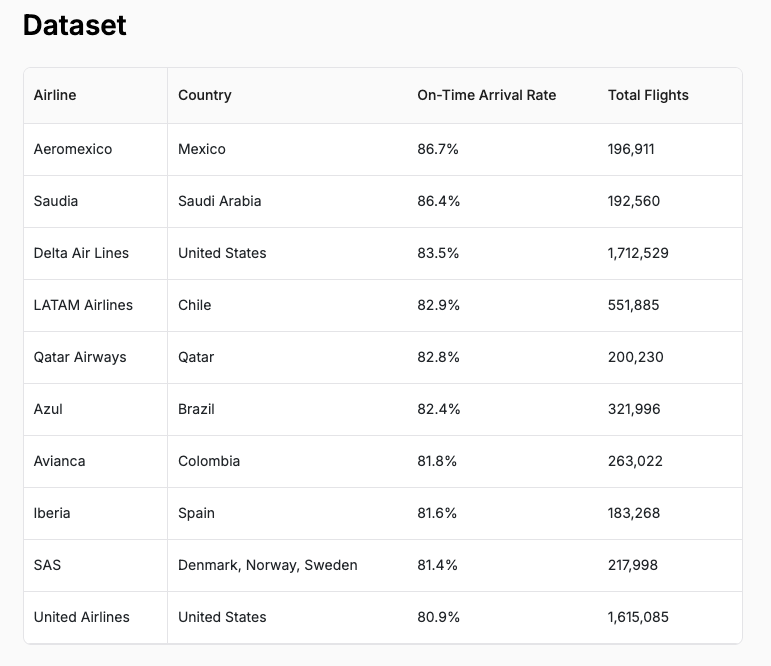Click the Country column header
The width and height of the screenshot is (771, 666).
[205, 95]
